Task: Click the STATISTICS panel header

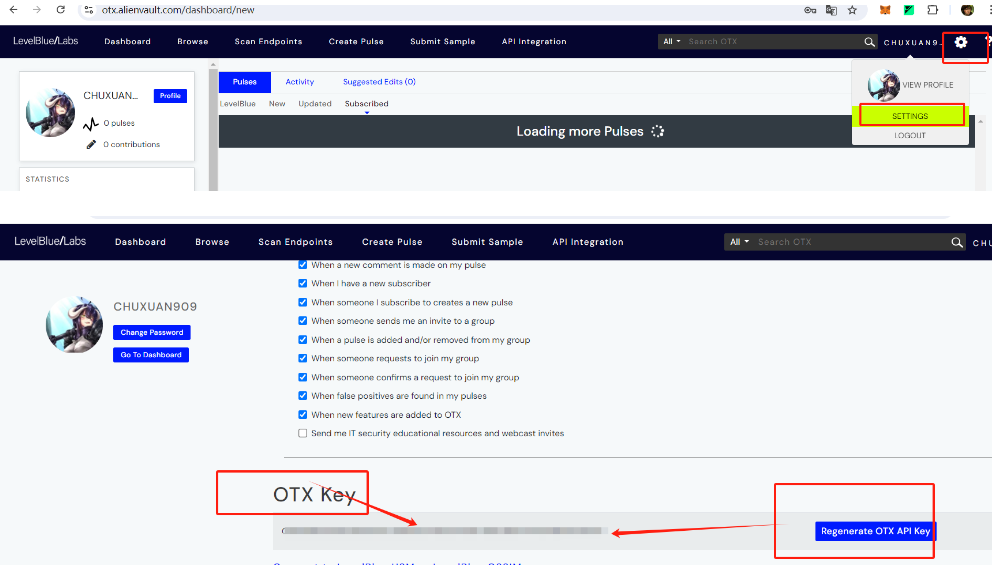Action: tap(48, 179)
